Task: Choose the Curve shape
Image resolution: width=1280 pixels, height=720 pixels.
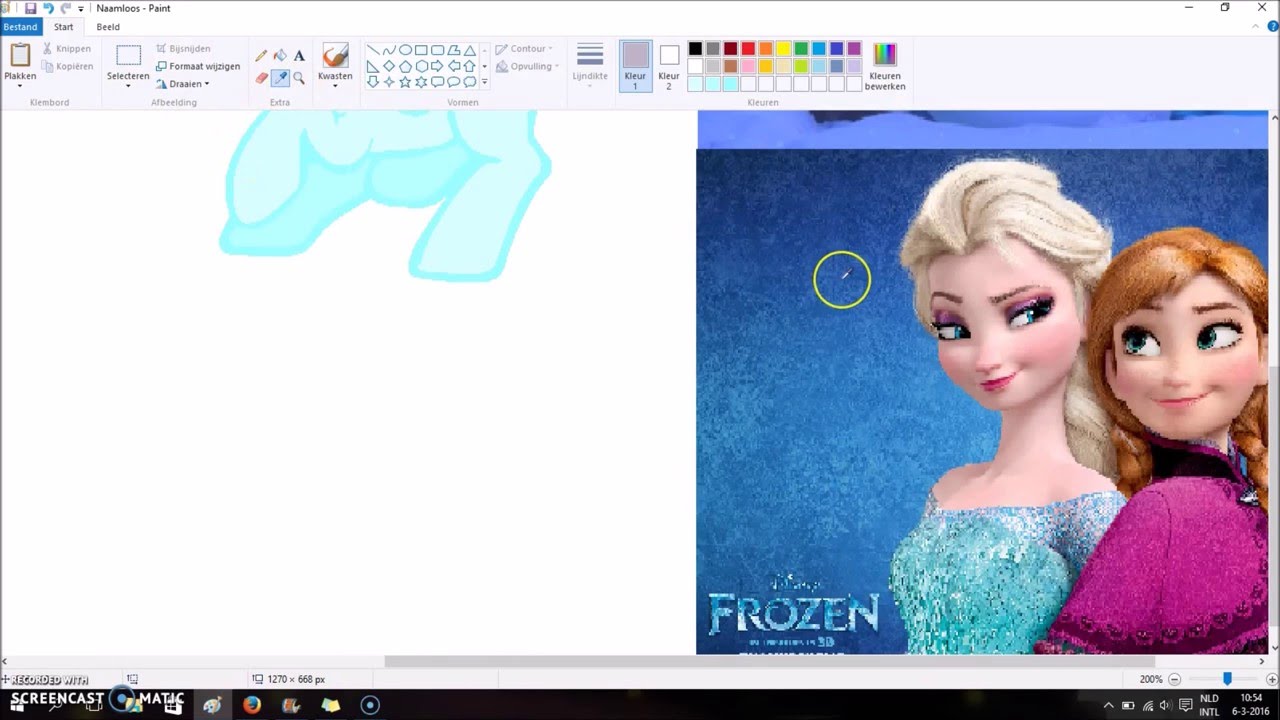Action: (x=389, y=50)
